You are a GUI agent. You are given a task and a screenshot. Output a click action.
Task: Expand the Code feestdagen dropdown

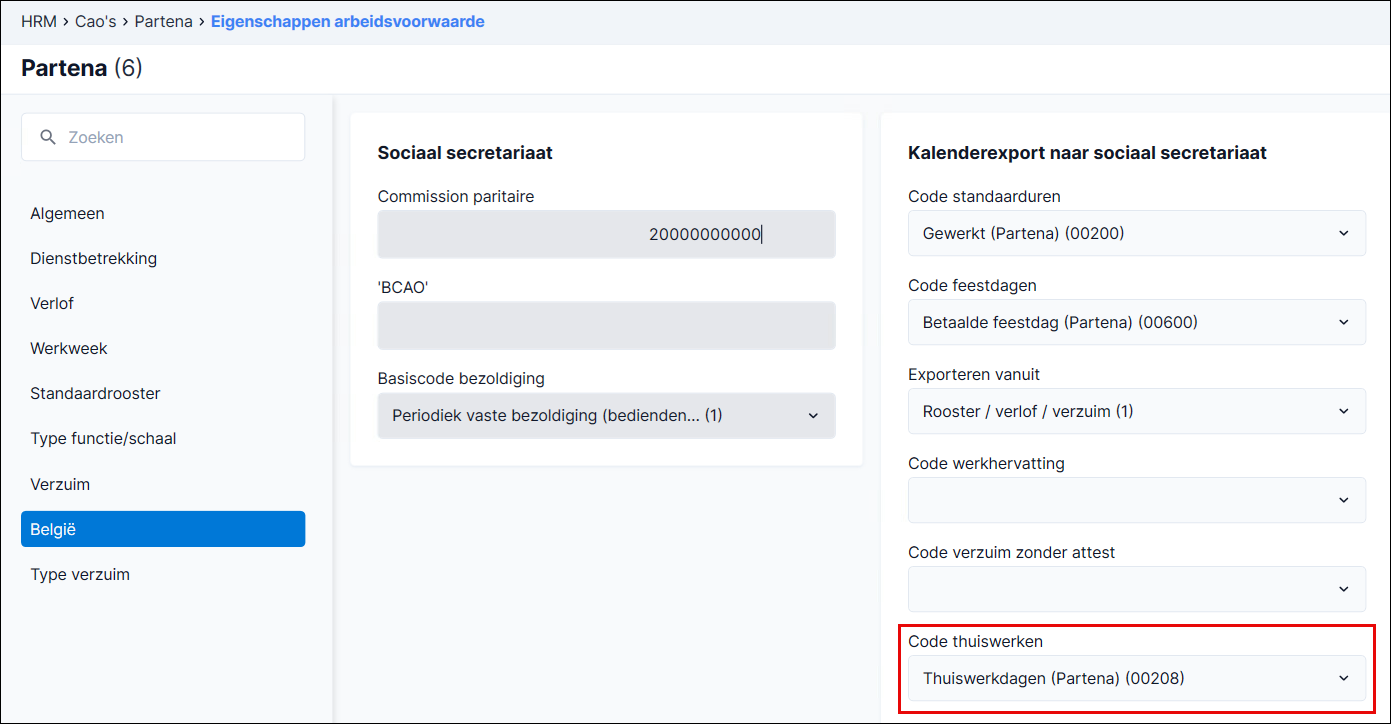click(x=1136, y=322)
